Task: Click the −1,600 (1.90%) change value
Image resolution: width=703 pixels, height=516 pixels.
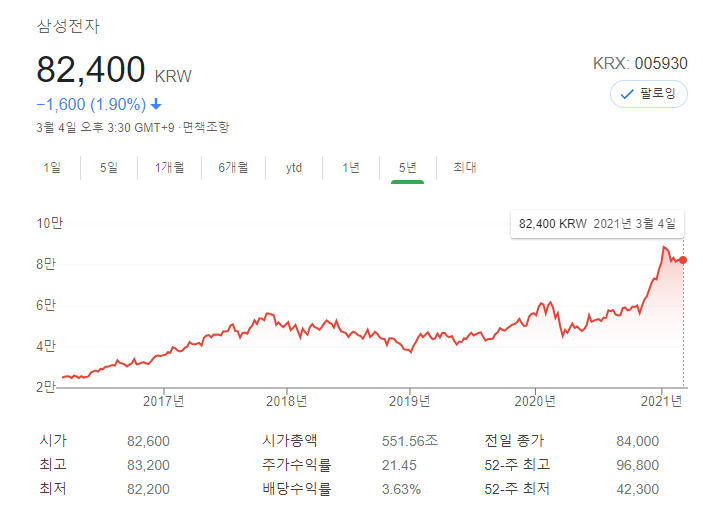Action: (91, 104)
